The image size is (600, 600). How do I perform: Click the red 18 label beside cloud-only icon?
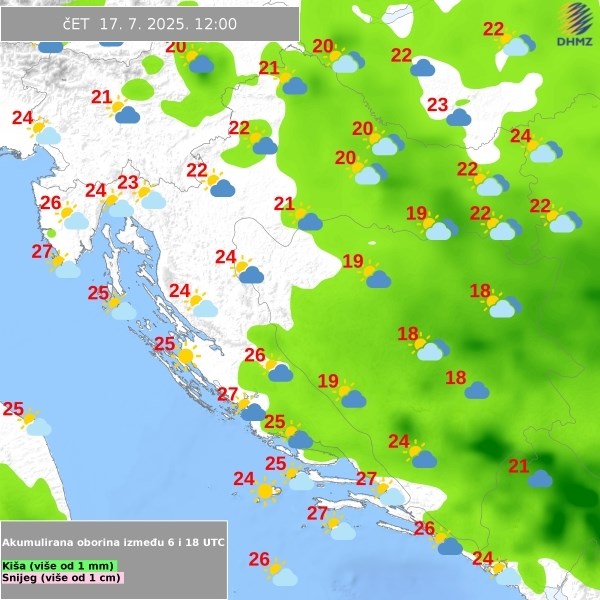click(455, 378)
